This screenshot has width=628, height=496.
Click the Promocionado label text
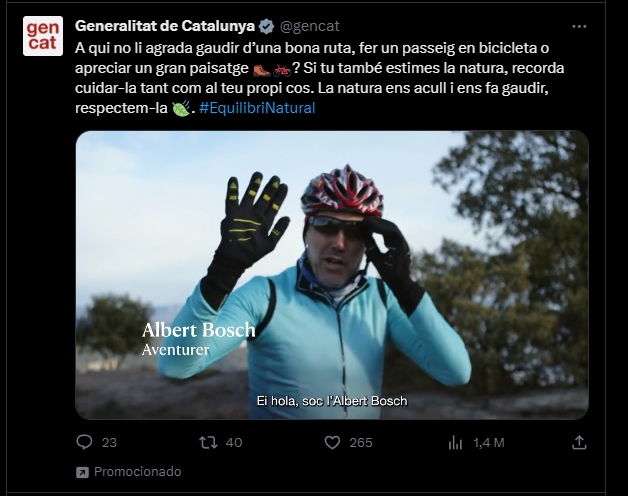[x=137, y=472]
